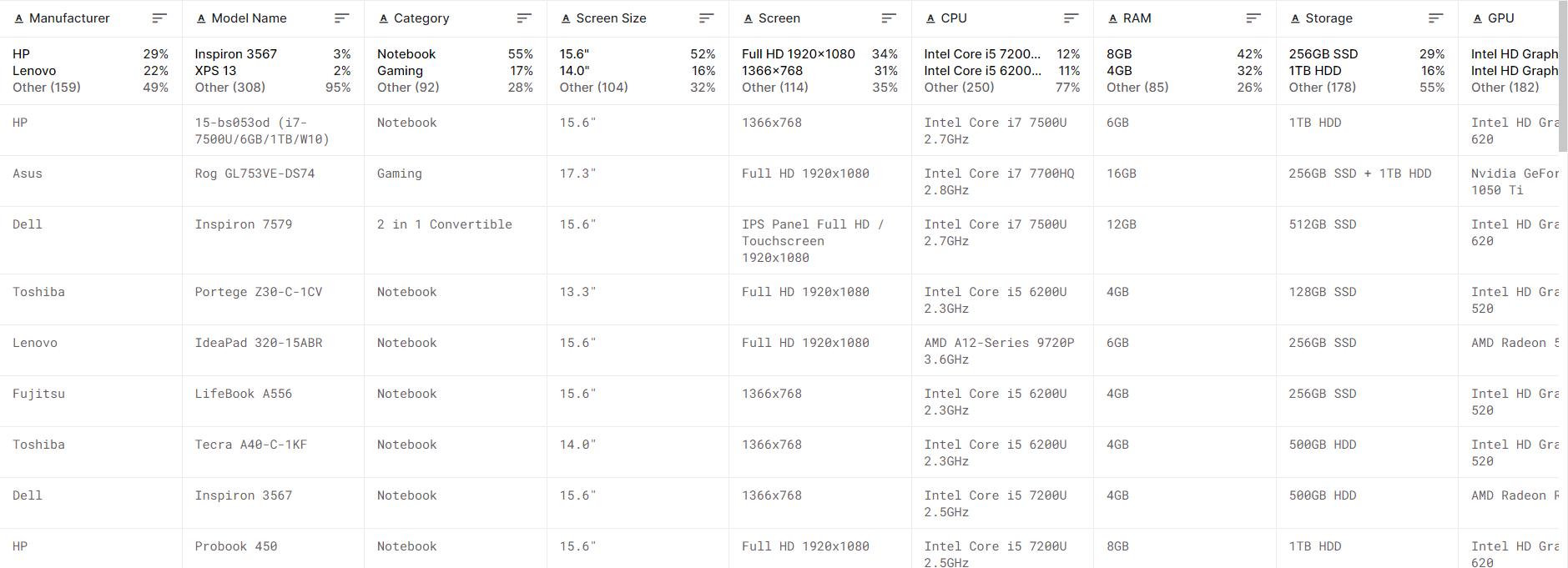Click 1TB HDD 16% in Storage summary
The width and height of the screenshot is (1568, 568).
pyautogui.click(x=1367, y=71)
